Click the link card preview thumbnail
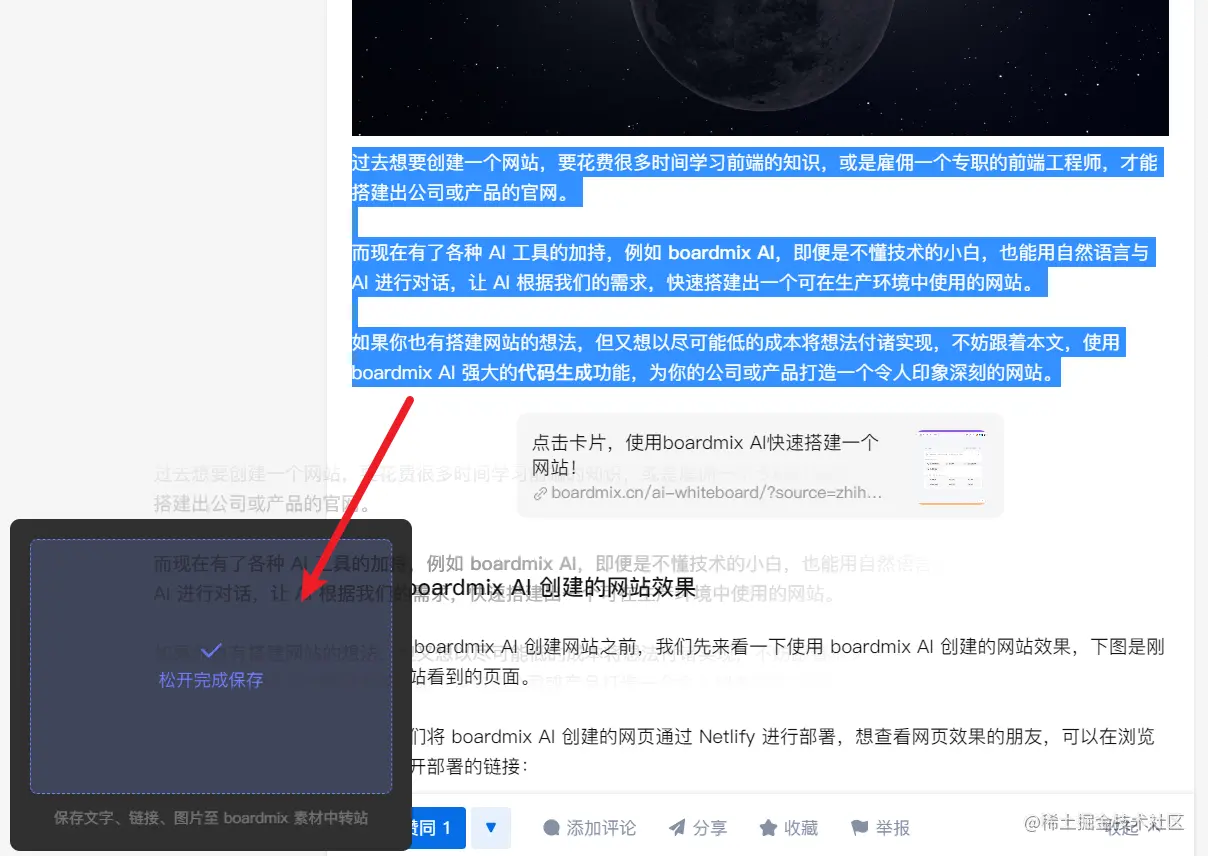1208x856 pixels. [x=951, y=467]
